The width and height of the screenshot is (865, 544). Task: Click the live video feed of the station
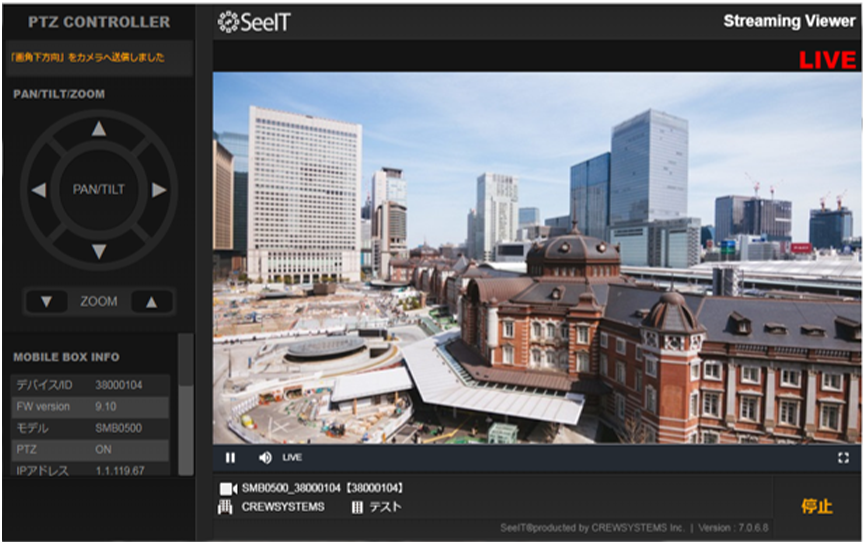click(x=536, y=257)
